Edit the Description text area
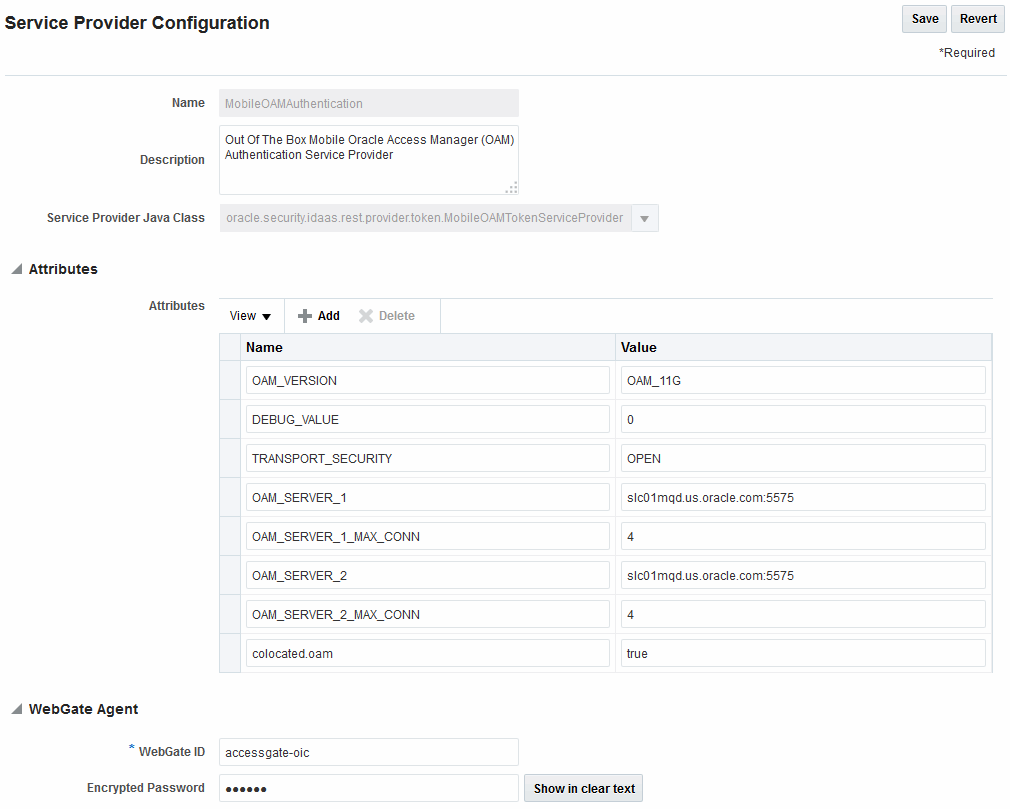1010x809 pixels. 368,159
